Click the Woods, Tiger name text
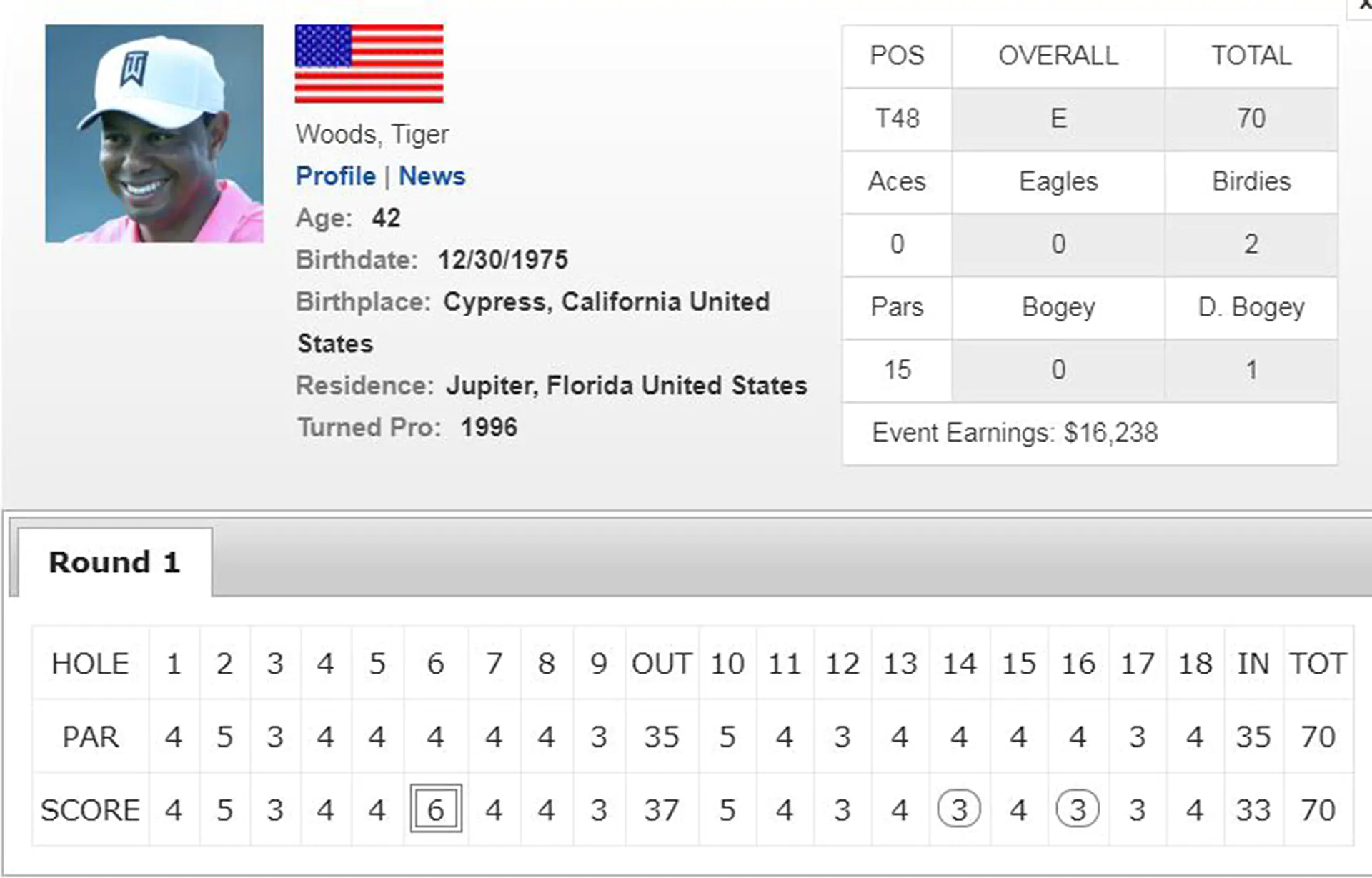 [372, 134]
